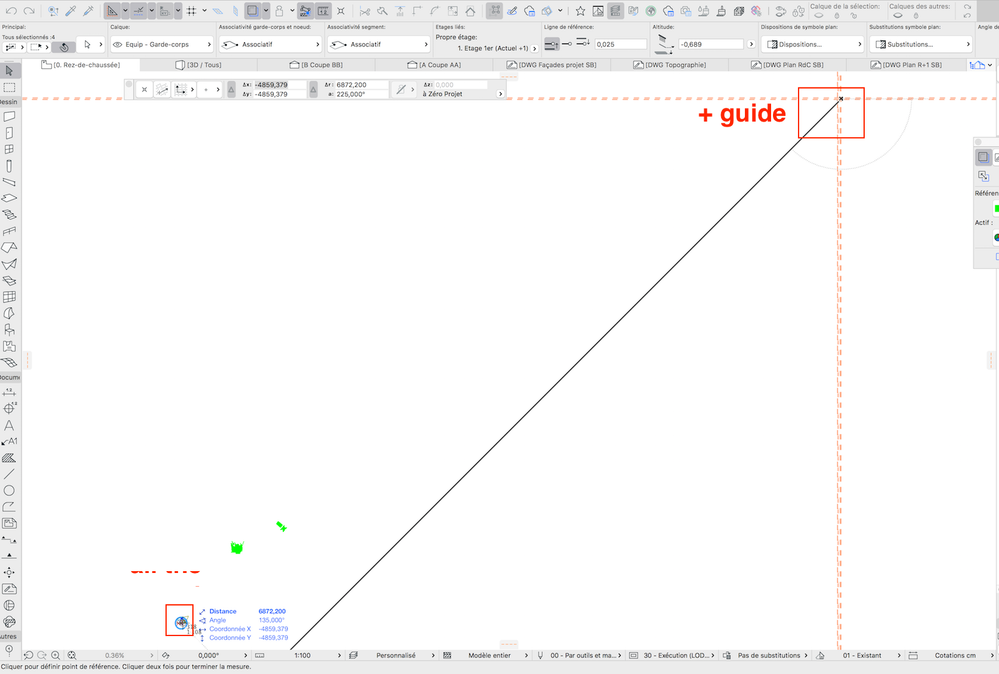The width and height of the screenshot is (999, 674).
Task: Open the Associatif garde-corps et noeud dropdown
Action: click(x=270, y=45)
